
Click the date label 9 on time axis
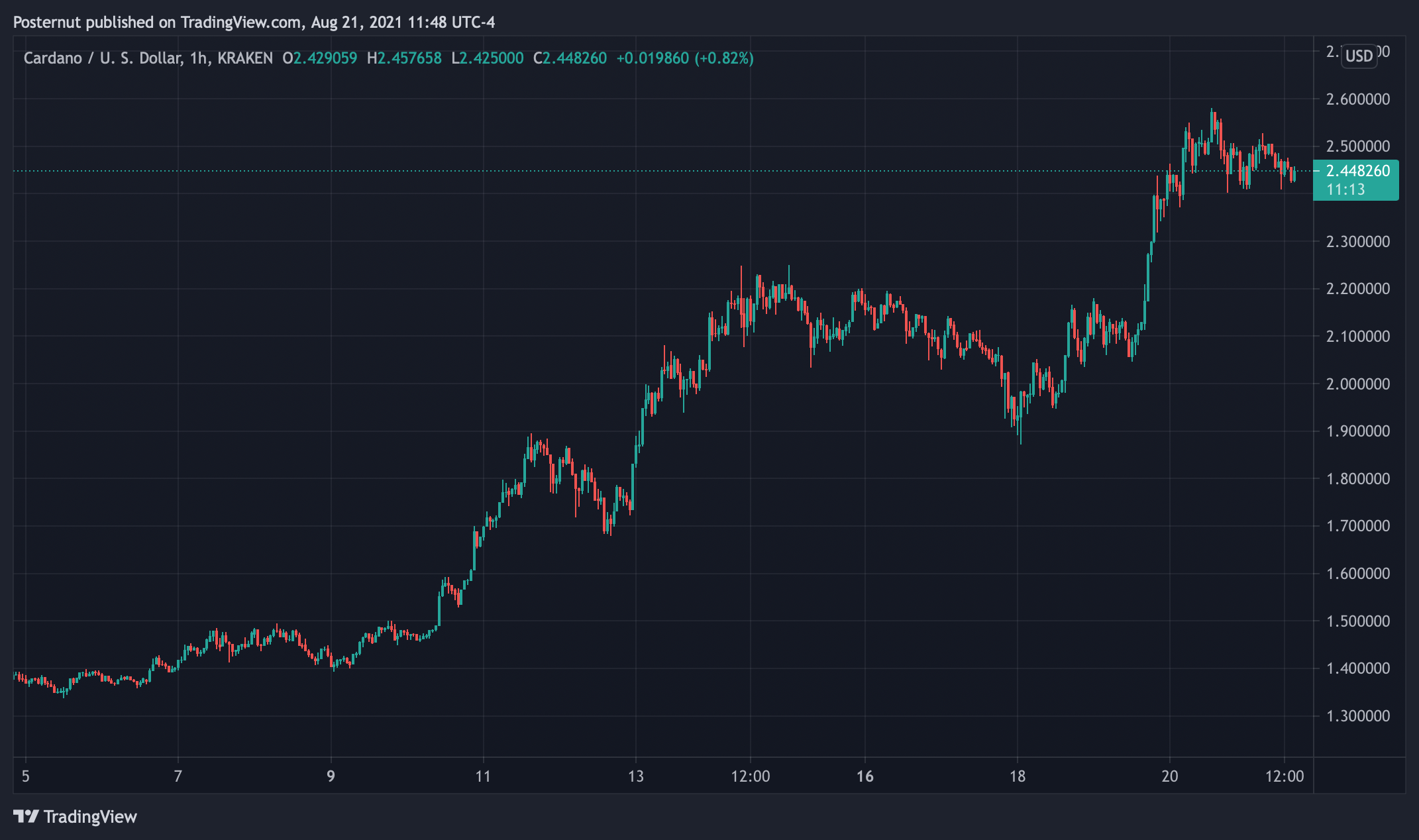pos(331,776)
